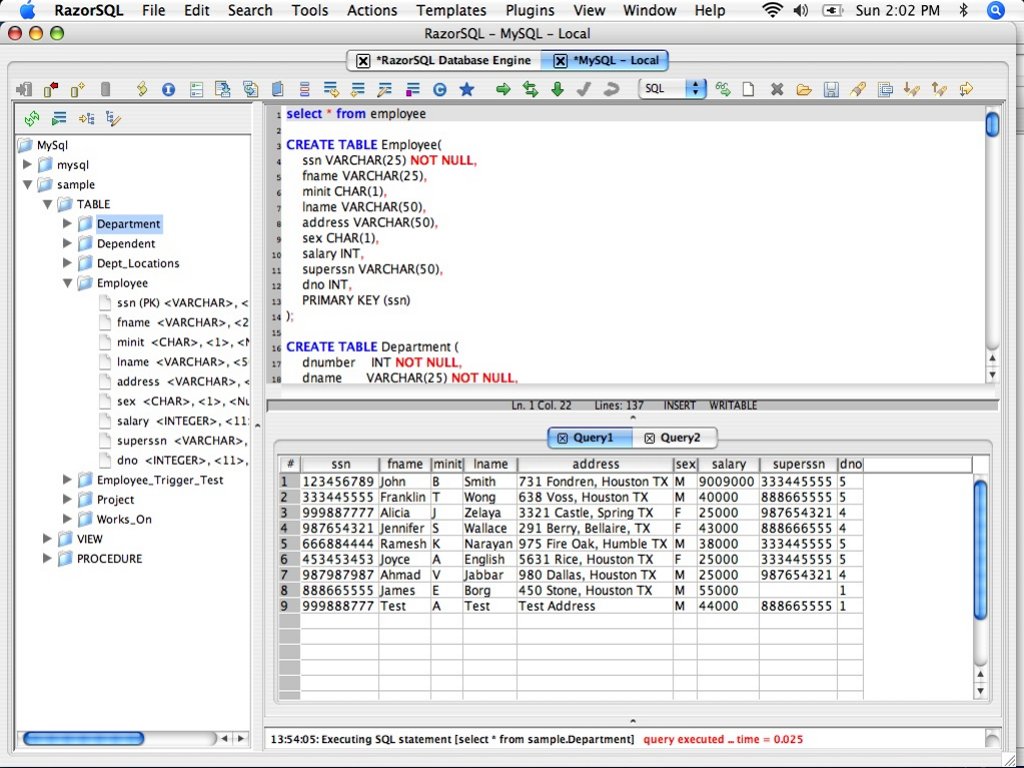1024x768 pixels.
Task: Click the address column header
Action: [595, 464]
